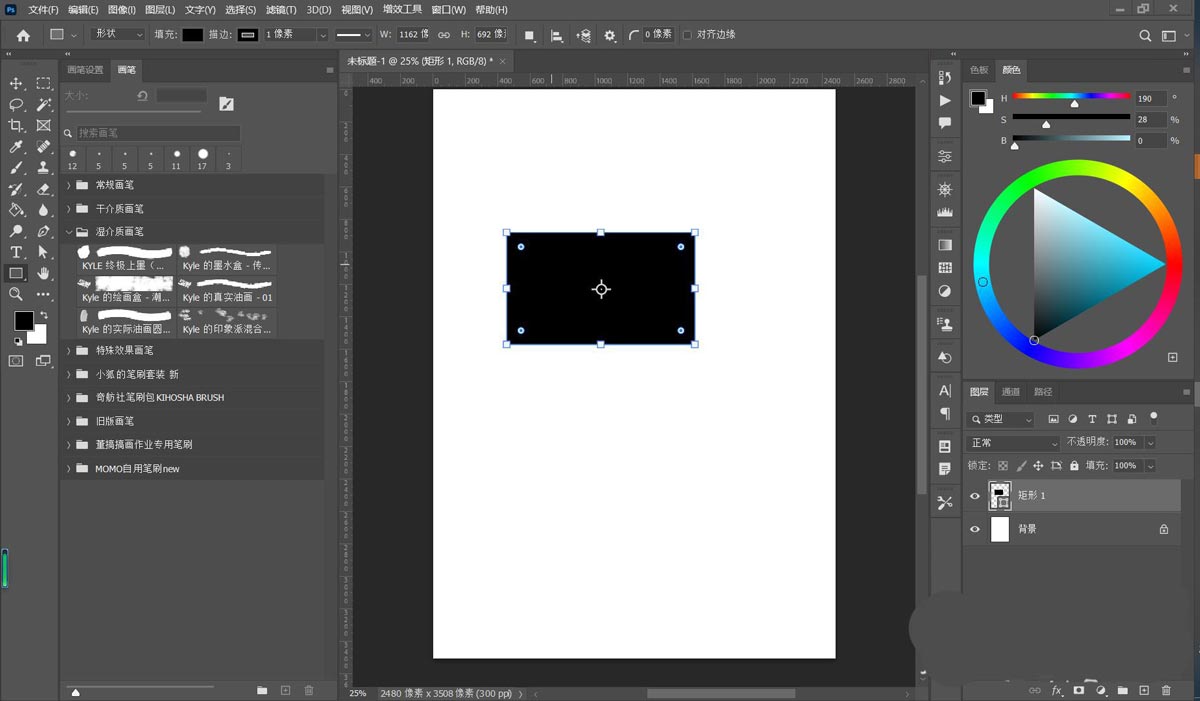Toggle lock all padlock icon

pos(1074,466)
